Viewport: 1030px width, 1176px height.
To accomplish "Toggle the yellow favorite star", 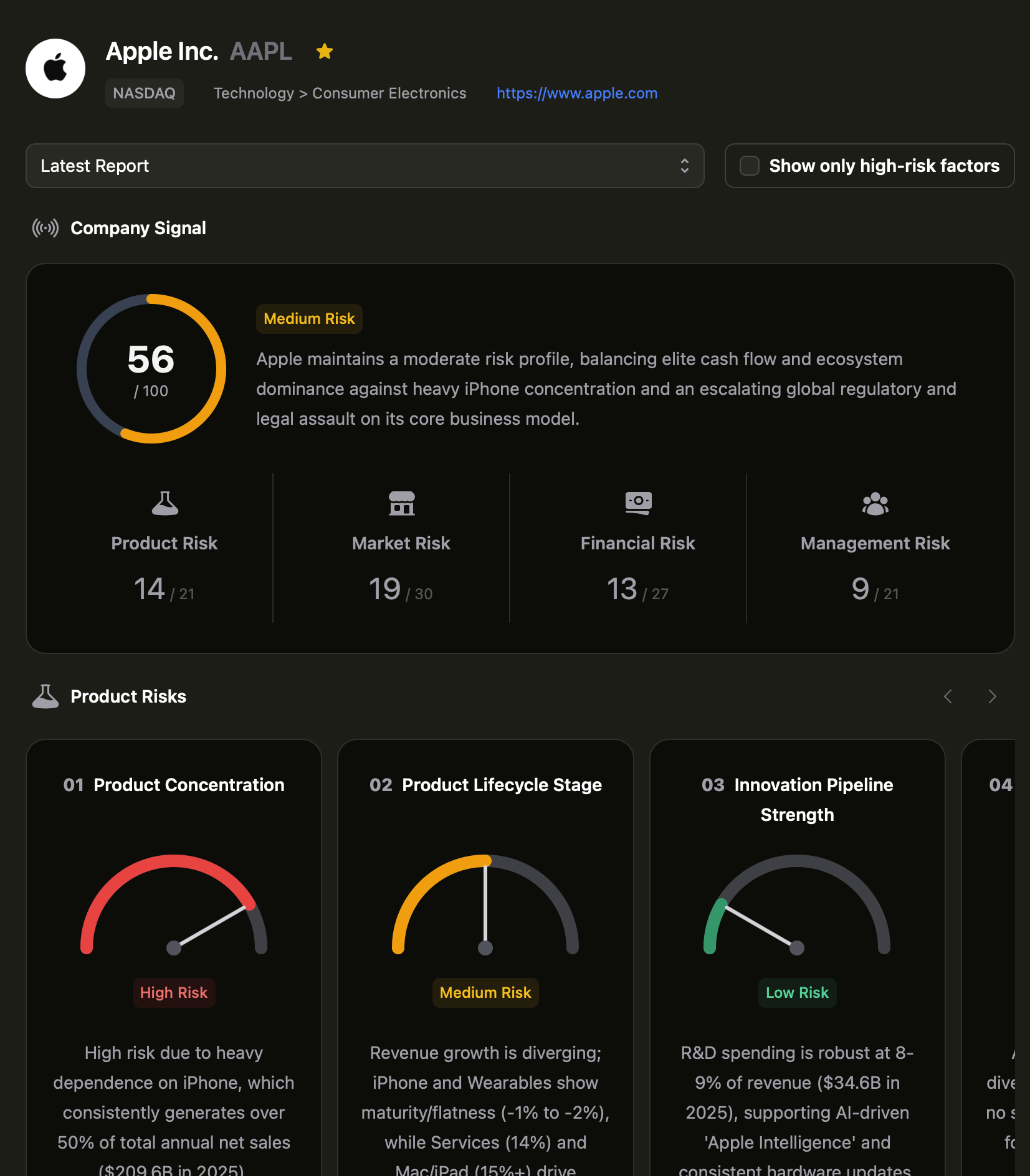I will [324, 52].
